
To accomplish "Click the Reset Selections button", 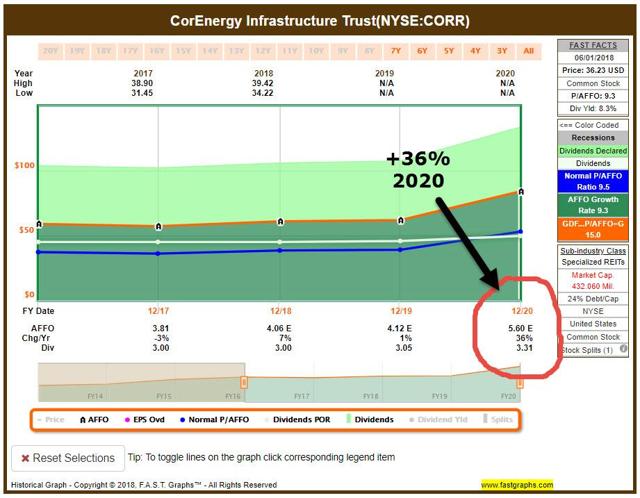I will 68,458.
